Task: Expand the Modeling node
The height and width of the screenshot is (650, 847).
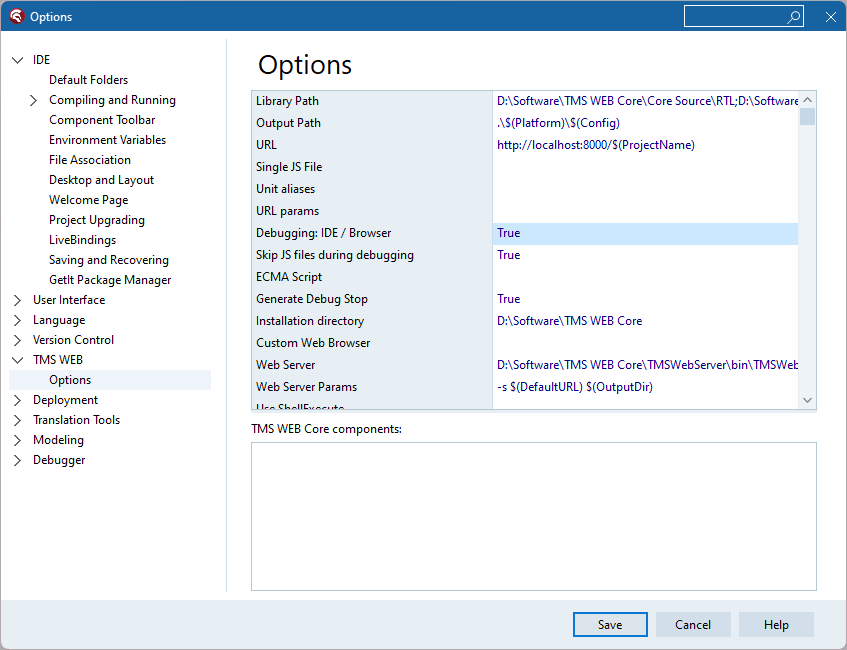Action: pos(17,440)
